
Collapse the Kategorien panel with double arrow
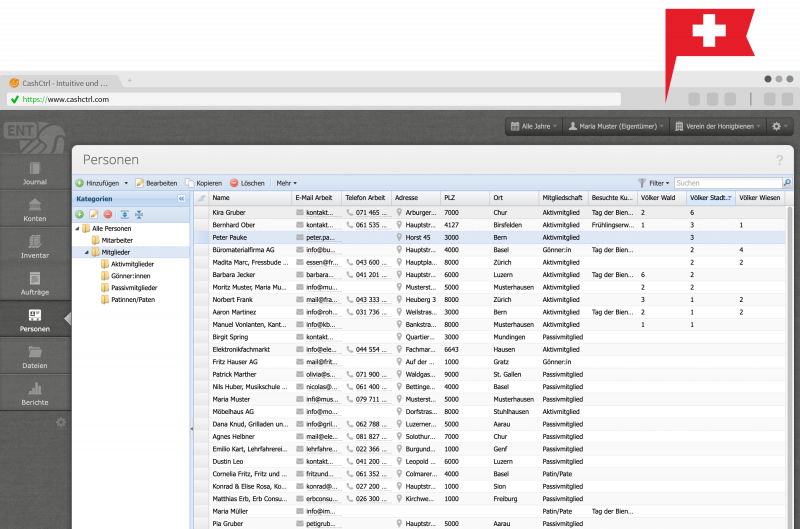click(x=182, y=199)
